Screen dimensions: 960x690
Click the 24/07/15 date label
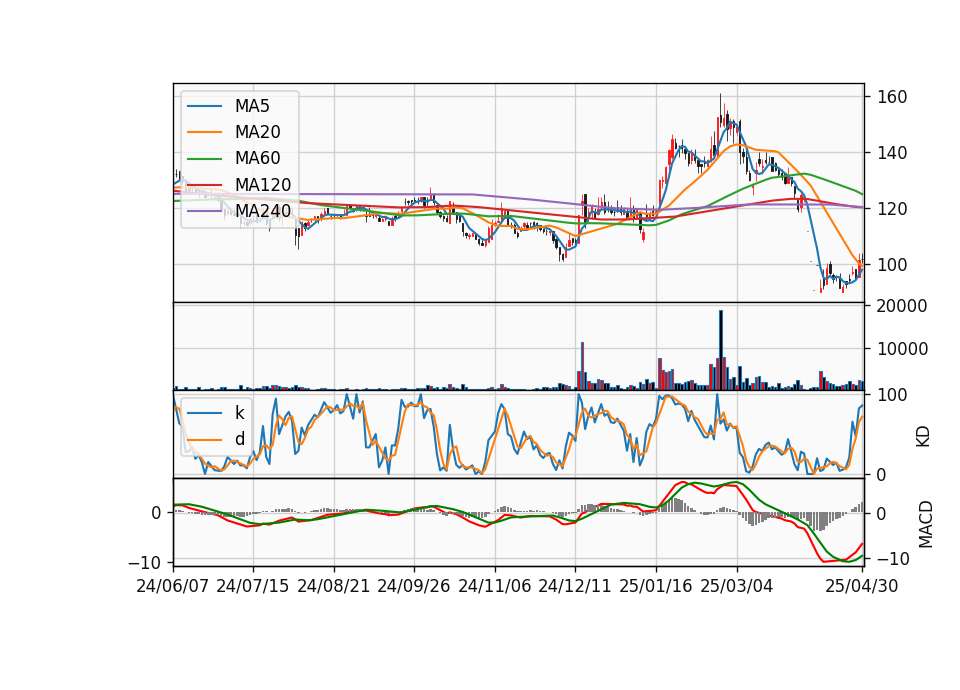click(253, 586)
